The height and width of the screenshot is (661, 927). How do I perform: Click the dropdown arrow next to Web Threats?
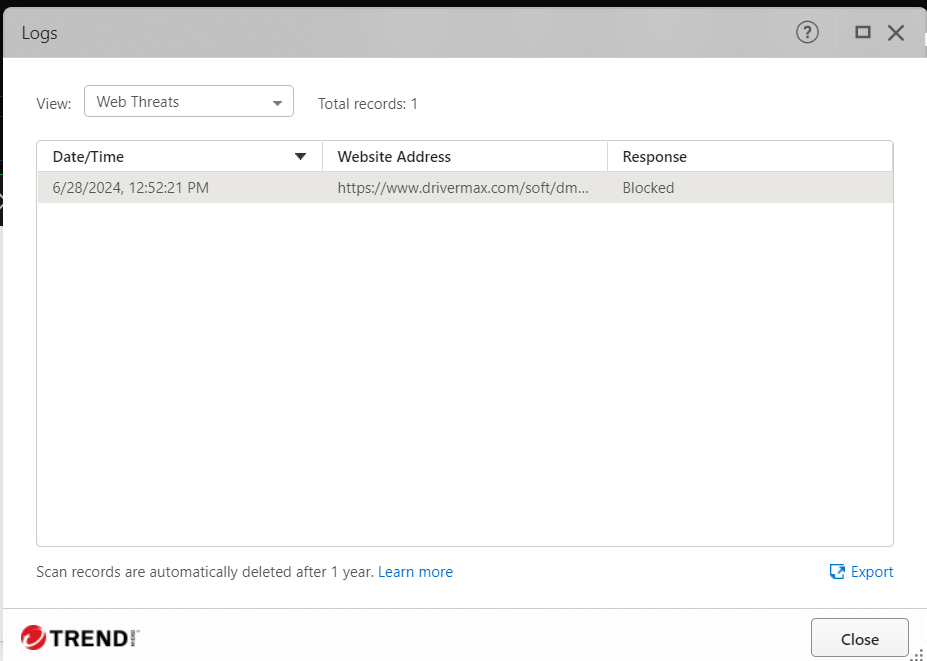tap(278, 103)
